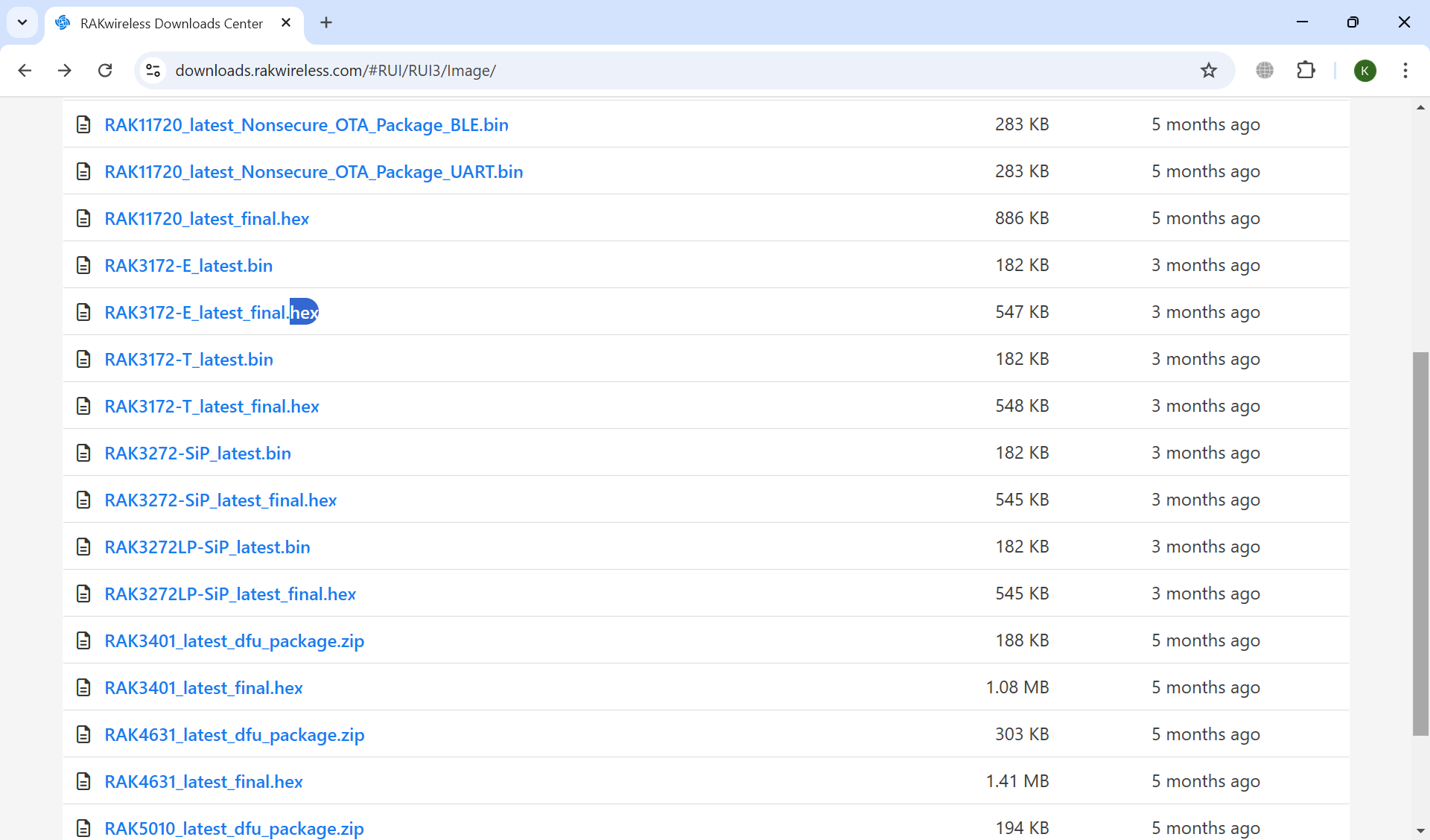Open RAK3172-E_latest_final.hex download link
Image resolution: width=1430 pixels, height=840 pixels.
pos(211,312)
